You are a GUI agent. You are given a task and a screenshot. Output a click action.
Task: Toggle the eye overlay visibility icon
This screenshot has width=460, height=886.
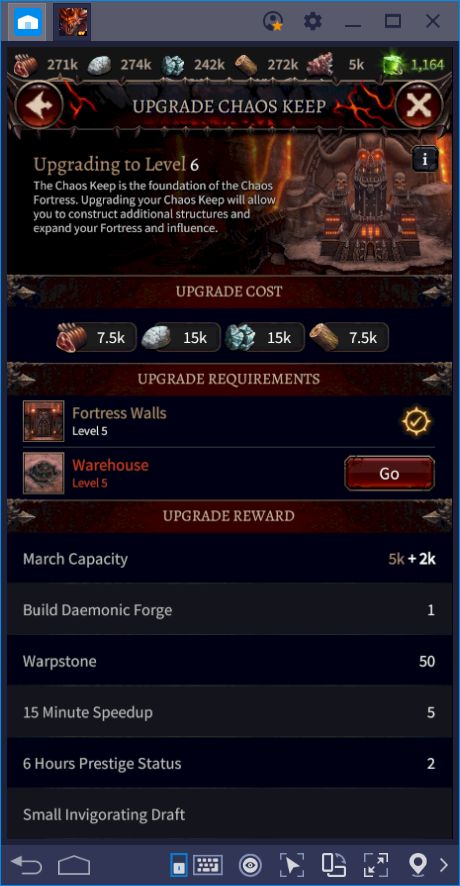point(250,865)
